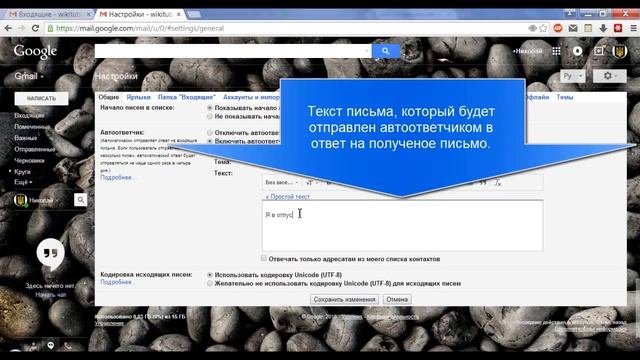Click the +Николай profile link
640x360 pixels.
point(527,51)
